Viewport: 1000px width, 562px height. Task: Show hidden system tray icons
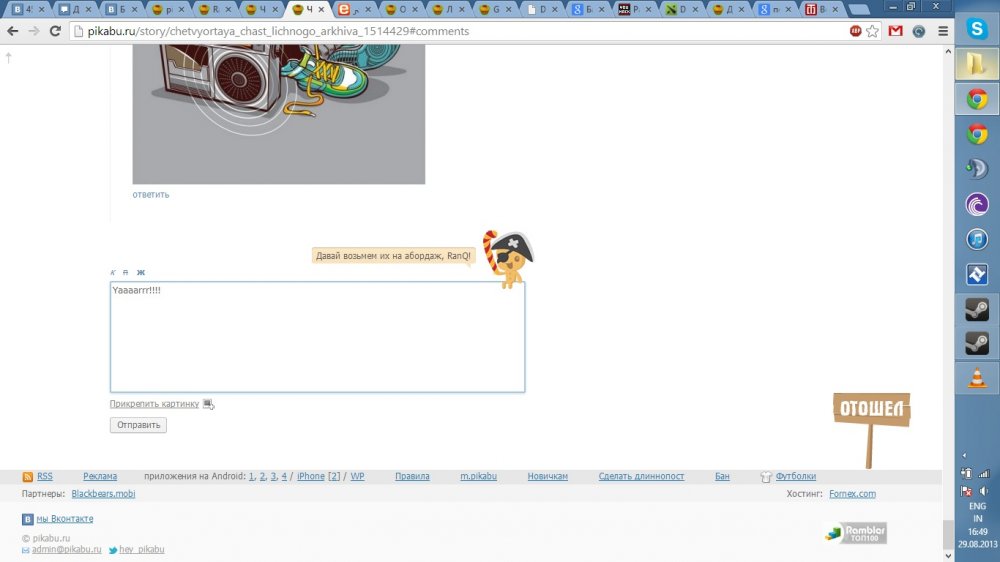(x=964, y=455)
